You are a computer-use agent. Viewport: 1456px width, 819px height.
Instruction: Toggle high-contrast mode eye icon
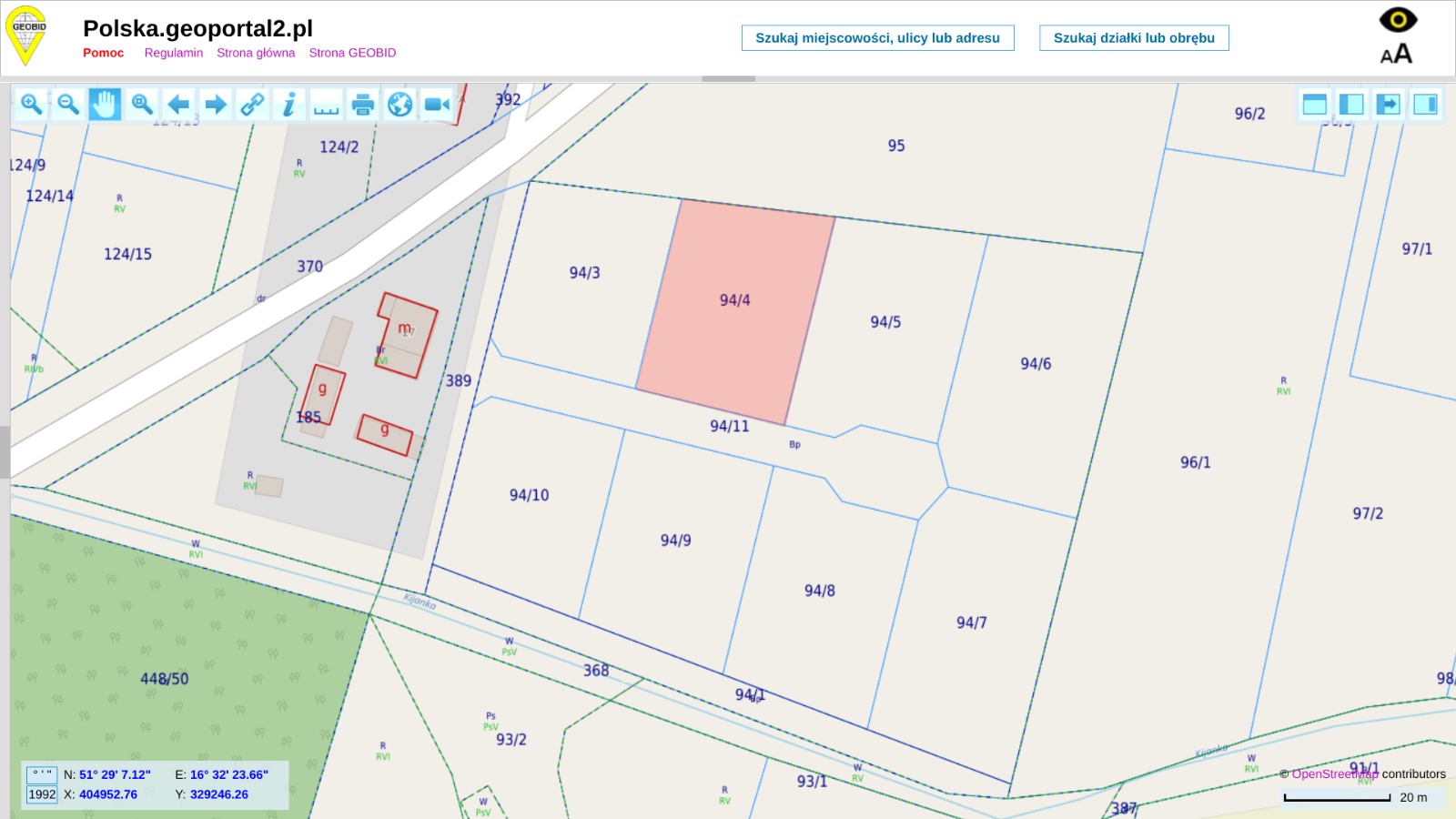[1398, 19]
